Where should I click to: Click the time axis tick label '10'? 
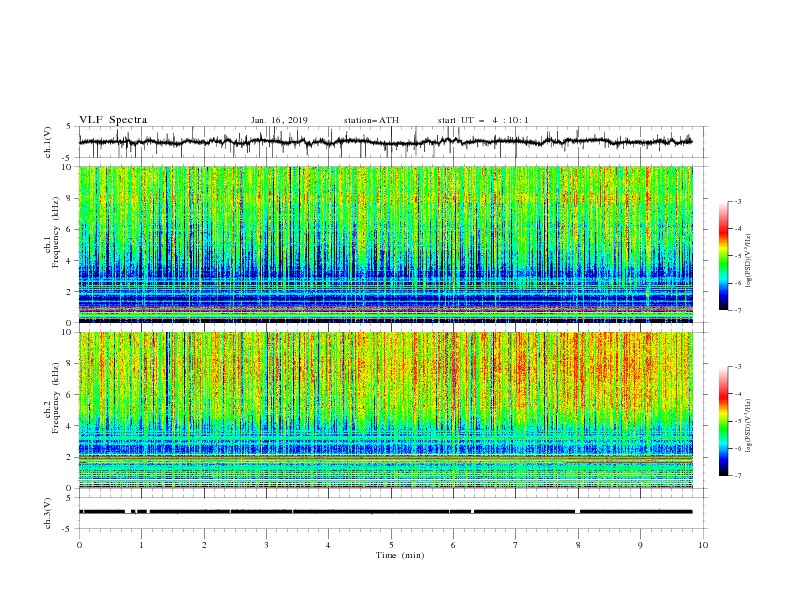[x=703, y=545]
